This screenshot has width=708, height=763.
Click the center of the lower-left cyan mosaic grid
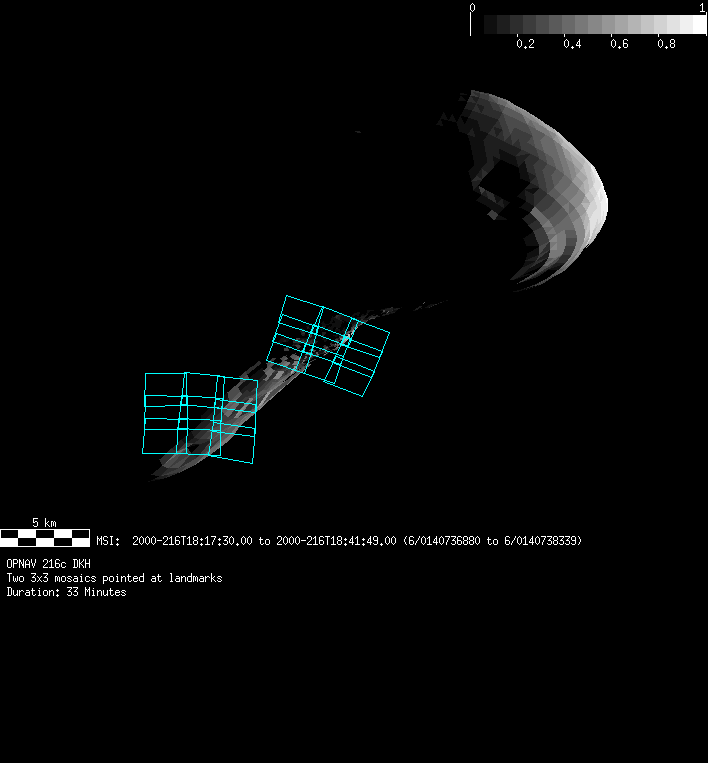(x=200, y=417)
